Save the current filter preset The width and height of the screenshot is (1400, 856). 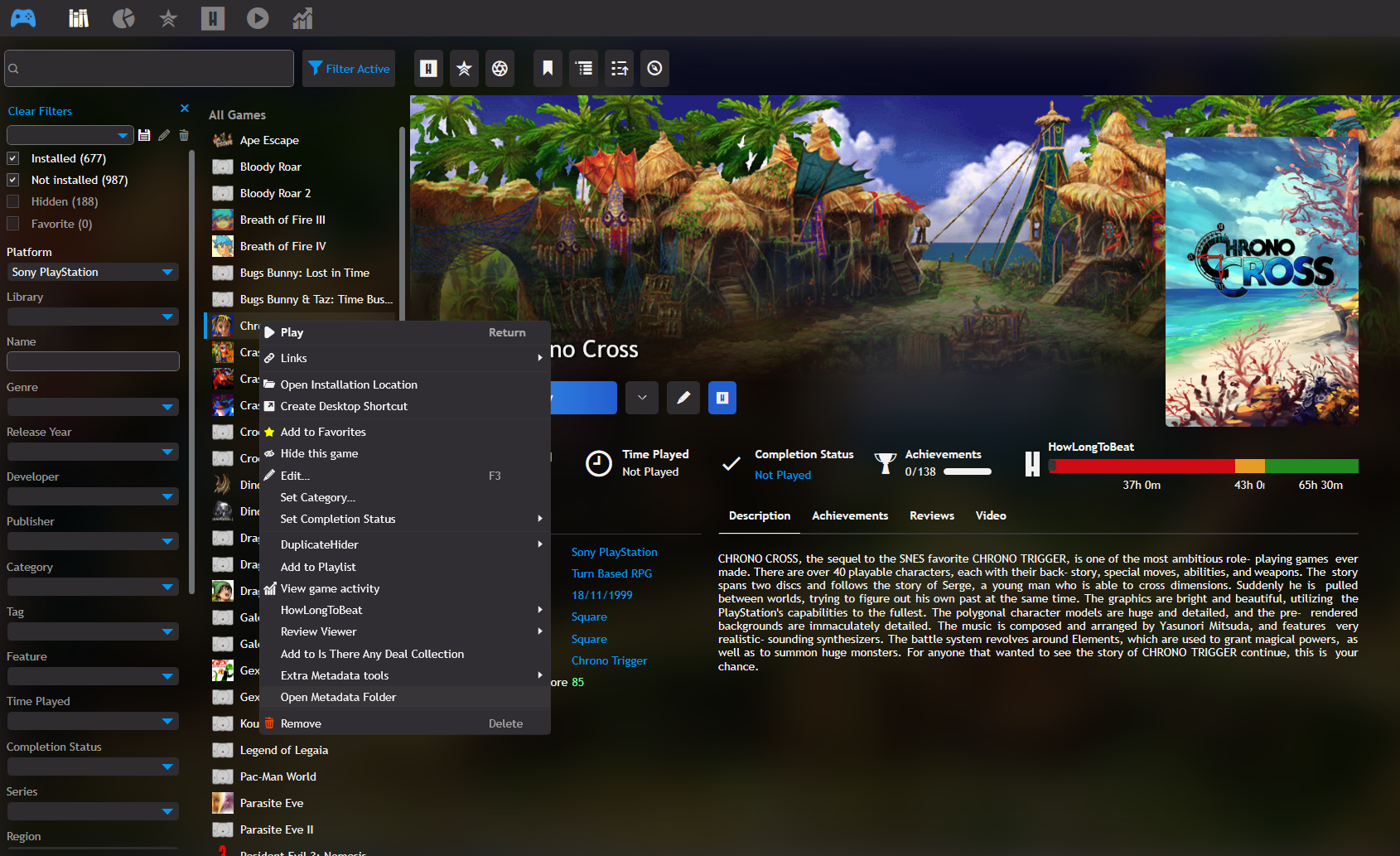tap(144, 135)
